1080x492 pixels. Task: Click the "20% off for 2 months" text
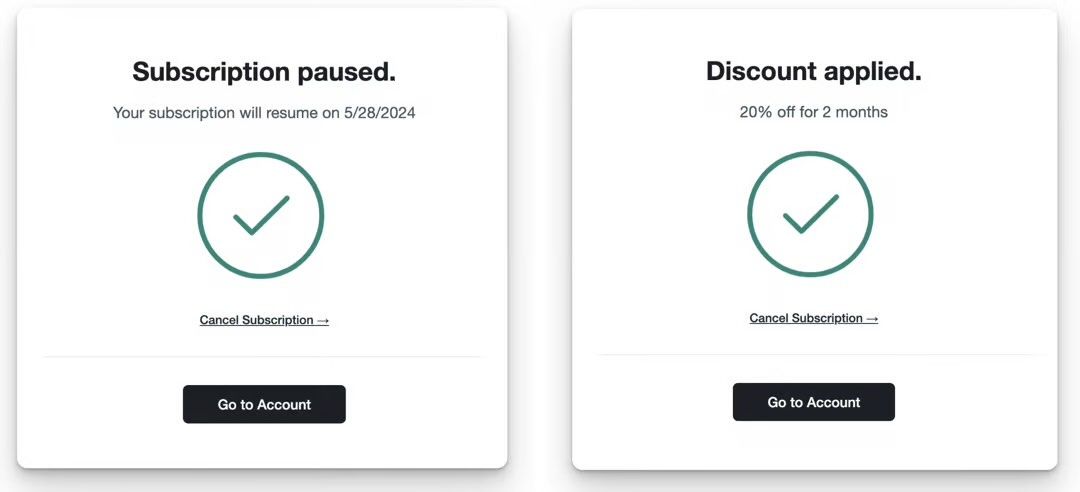(x=813, y=112)
